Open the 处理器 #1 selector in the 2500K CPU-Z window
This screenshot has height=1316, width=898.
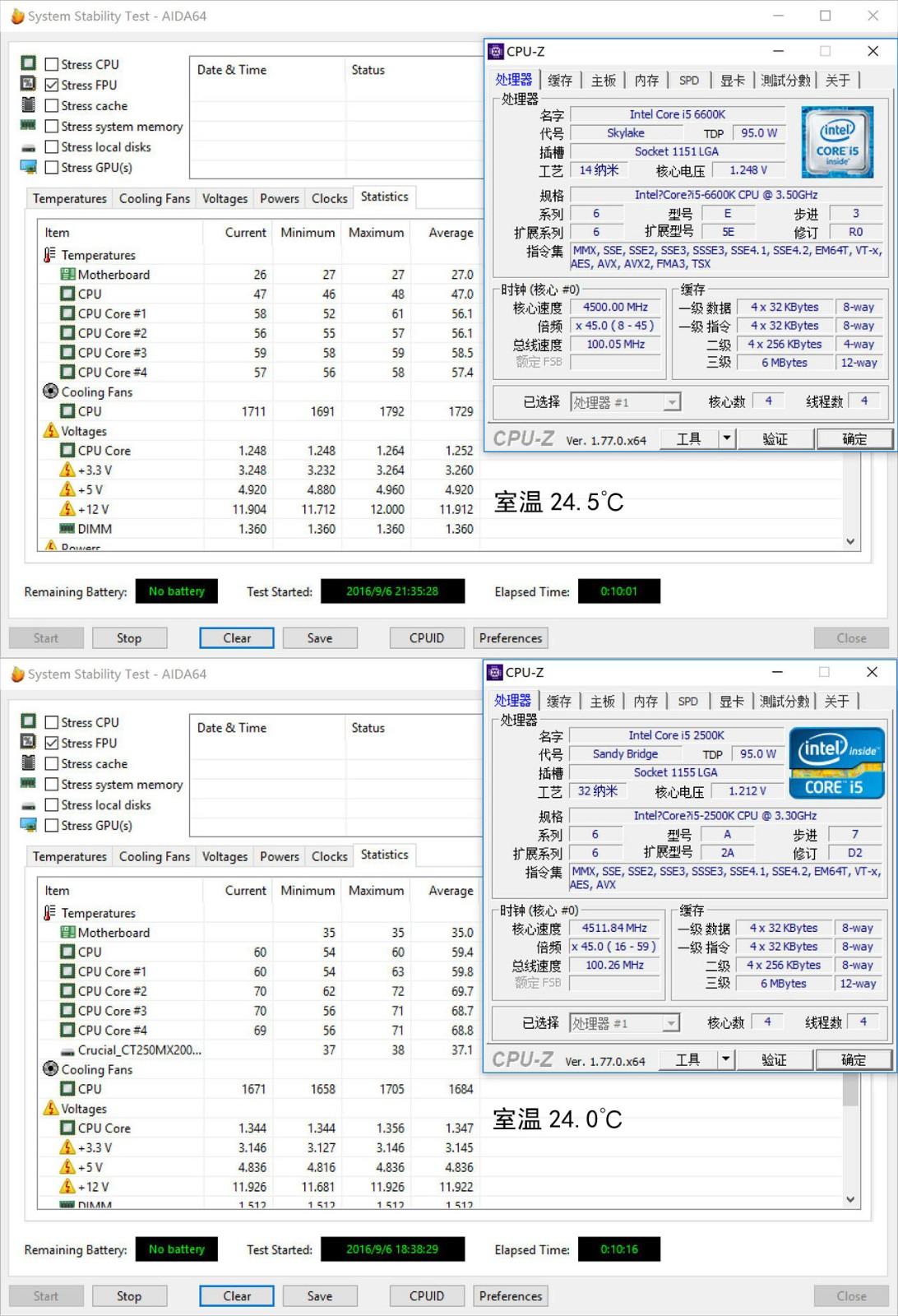pos(625,1023)
